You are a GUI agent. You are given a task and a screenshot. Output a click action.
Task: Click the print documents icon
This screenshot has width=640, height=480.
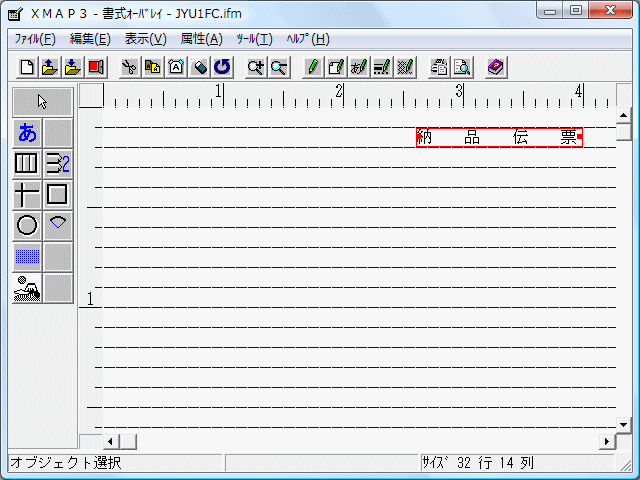tap(439, 67)
